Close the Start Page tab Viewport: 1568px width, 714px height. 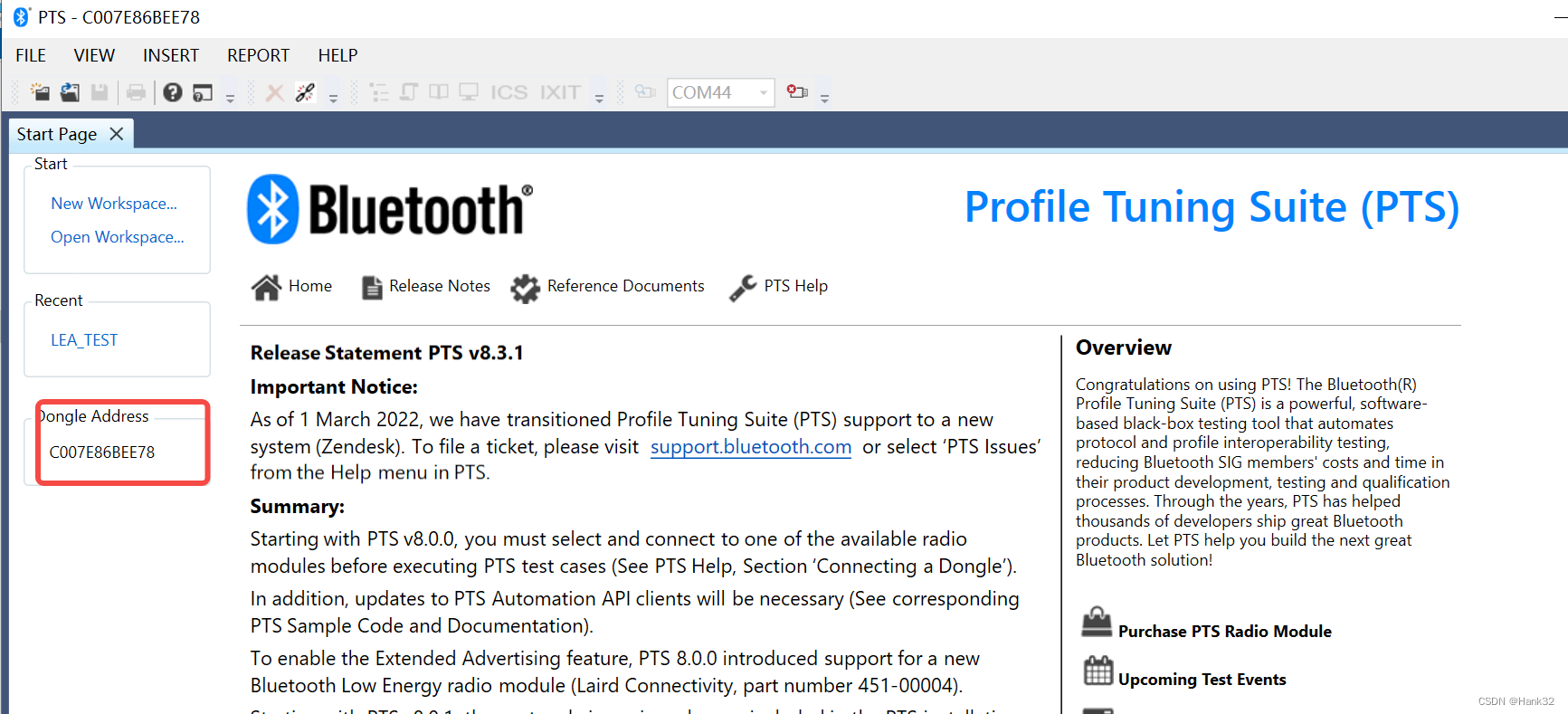point(116,134)
